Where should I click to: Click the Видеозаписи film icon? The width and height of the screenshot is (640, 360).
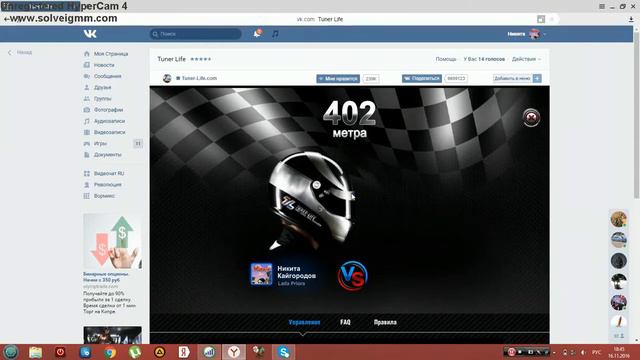(x=87, y=132)
